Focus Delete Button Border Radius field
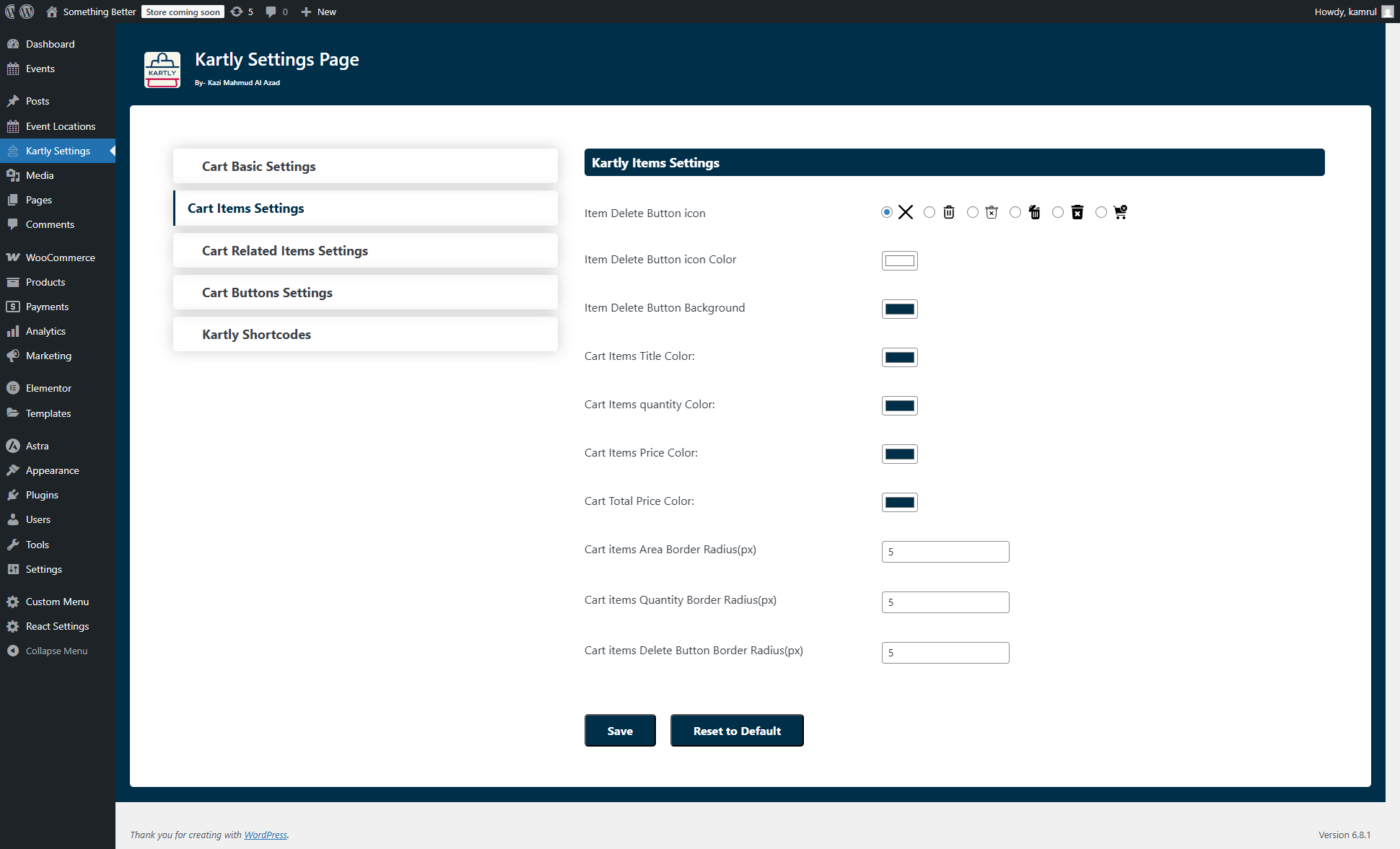 point(945,653)
